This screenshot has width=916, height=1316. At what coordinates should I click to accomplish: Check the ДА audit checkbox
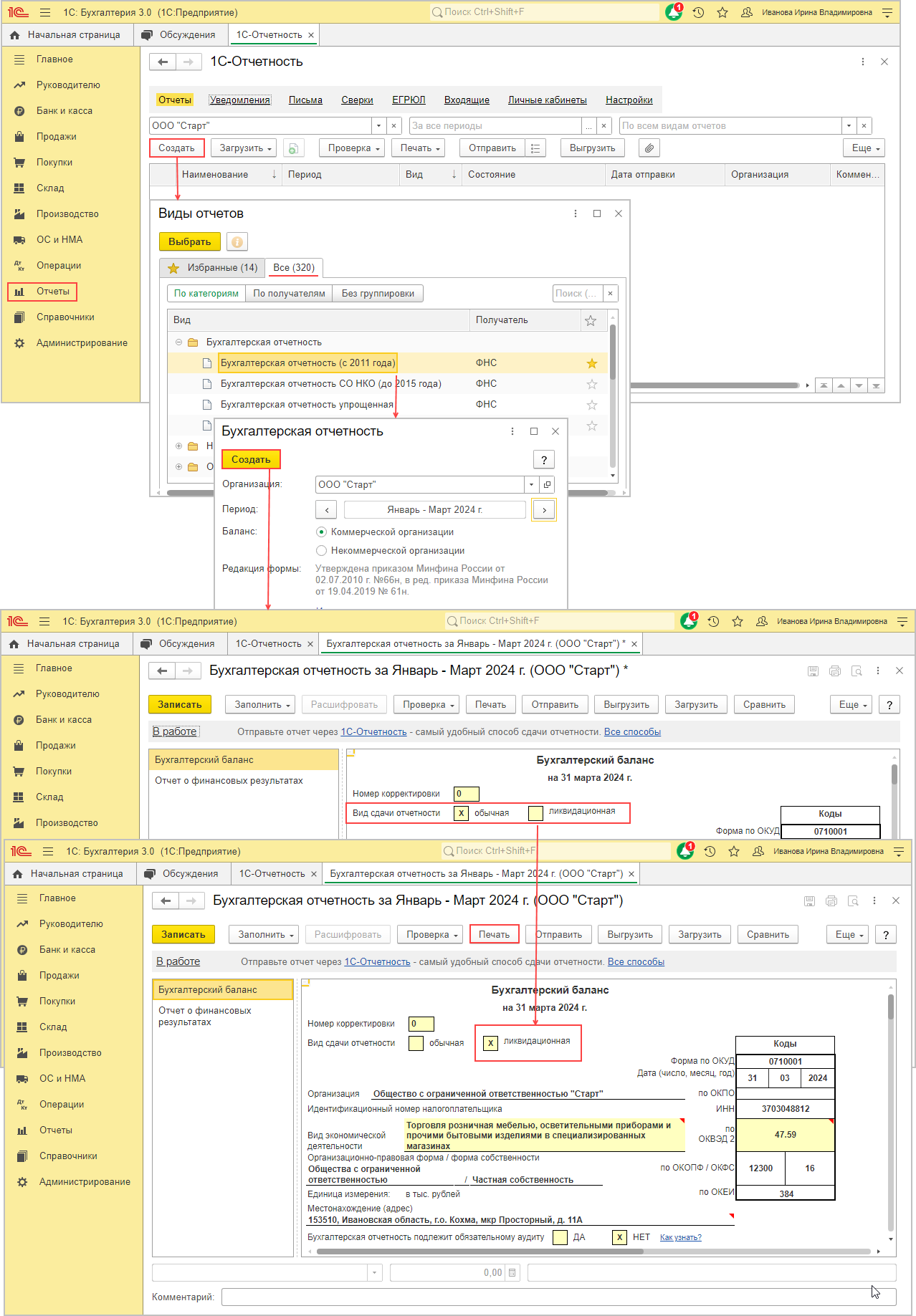(560, 1237)
